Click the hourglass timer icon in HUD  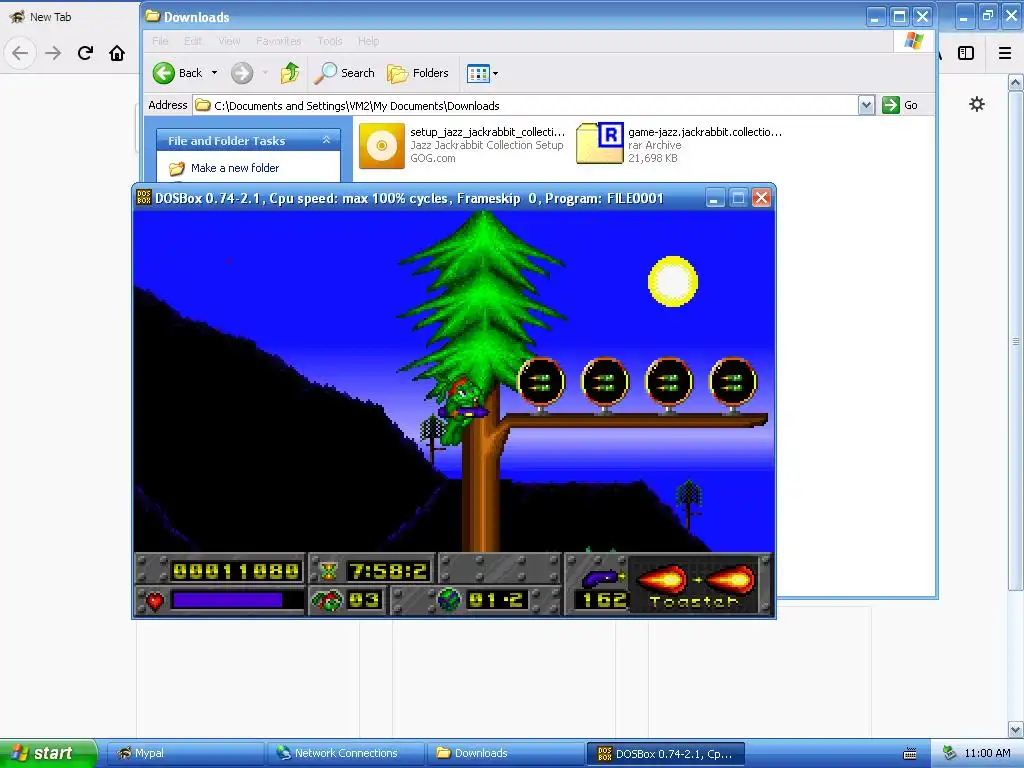328,571
